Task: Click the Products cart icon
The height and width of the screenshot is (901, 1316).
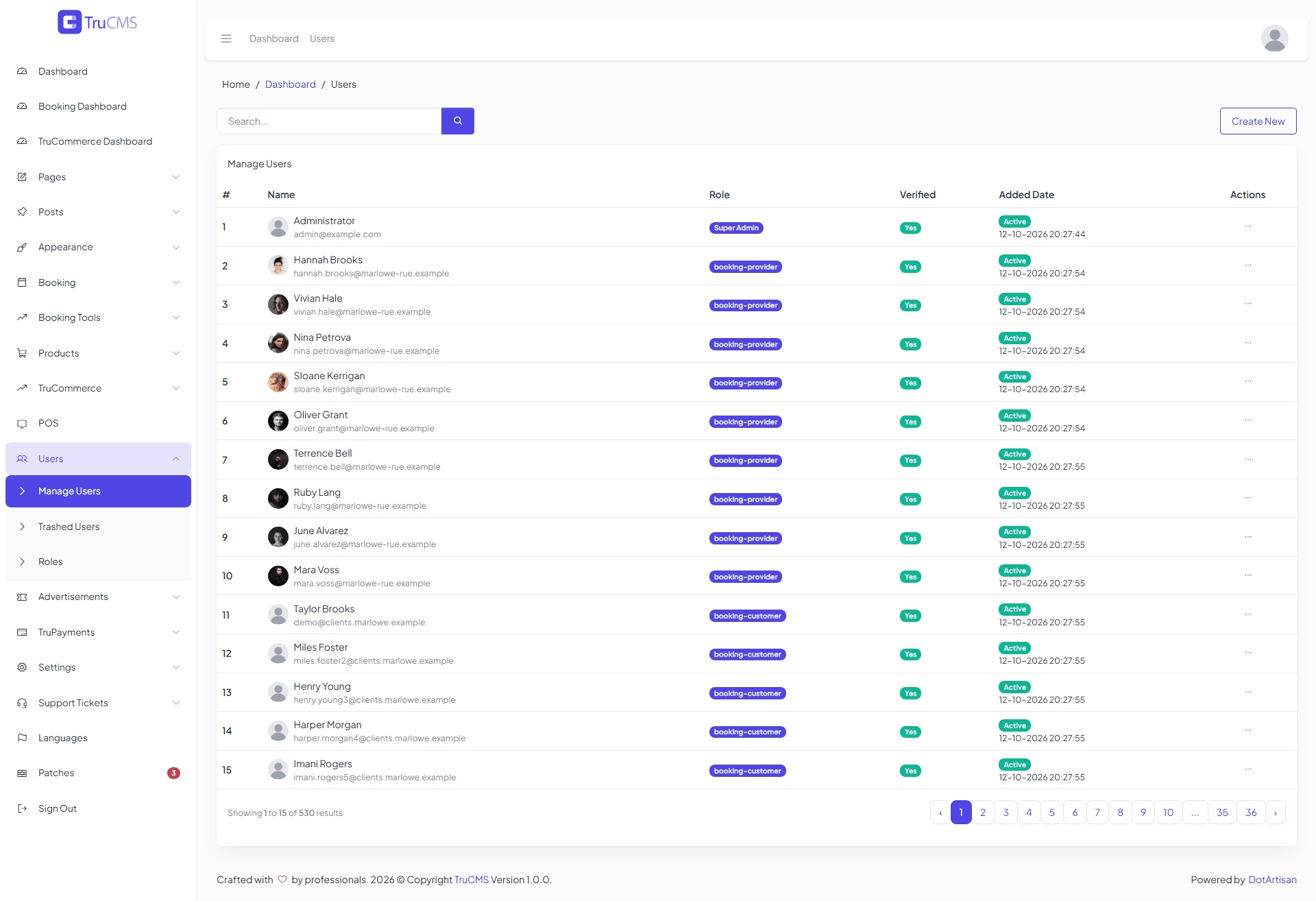Action: (22, 353)
